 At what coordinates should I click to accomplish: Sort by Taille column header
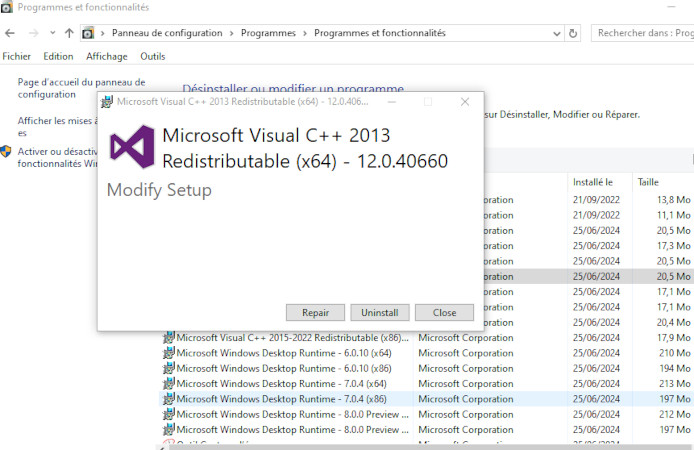click(x=648, y=182)
